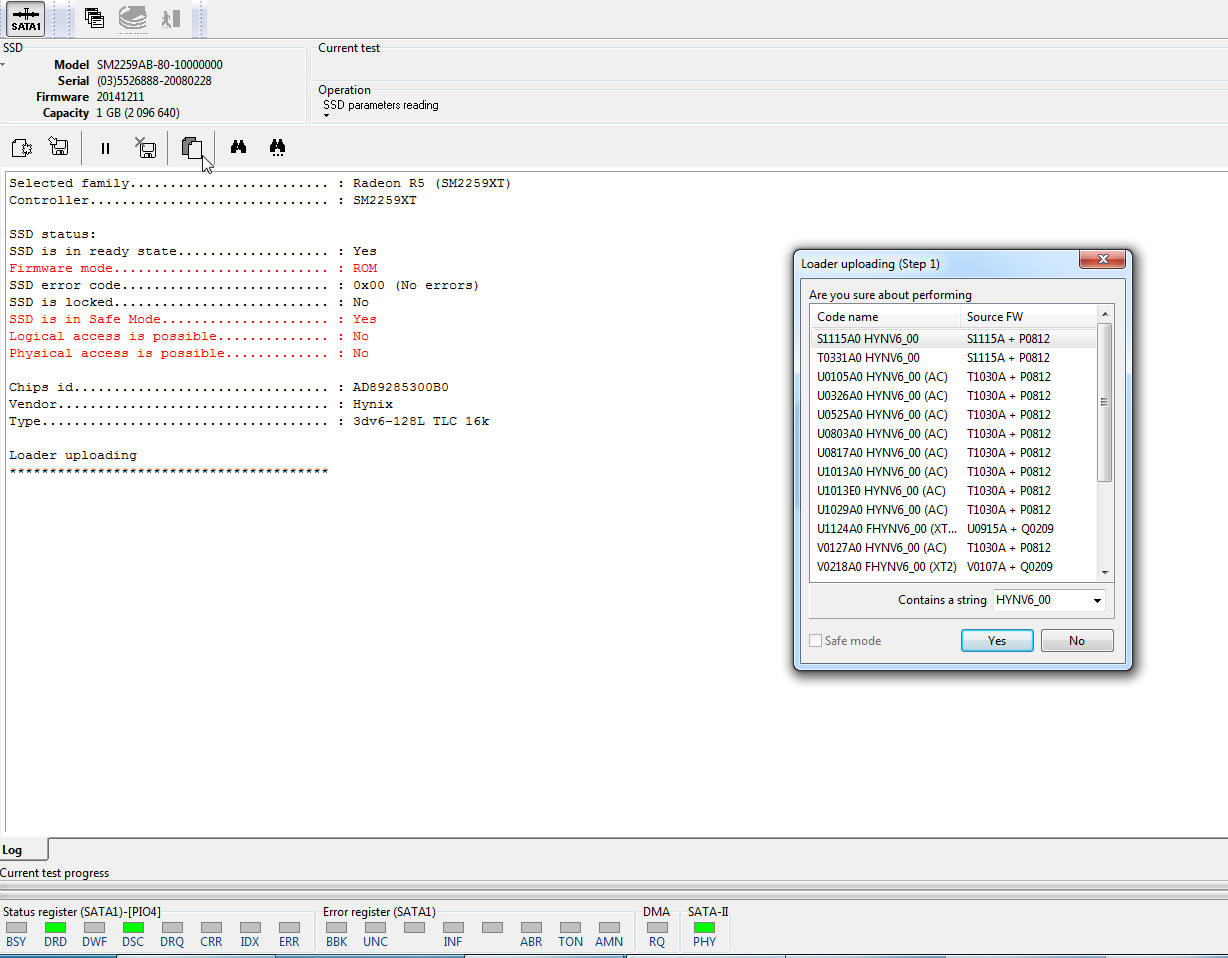Click the copy pages toolbar icon
This screenshot has height=958, width=1228.
[192, 148]
